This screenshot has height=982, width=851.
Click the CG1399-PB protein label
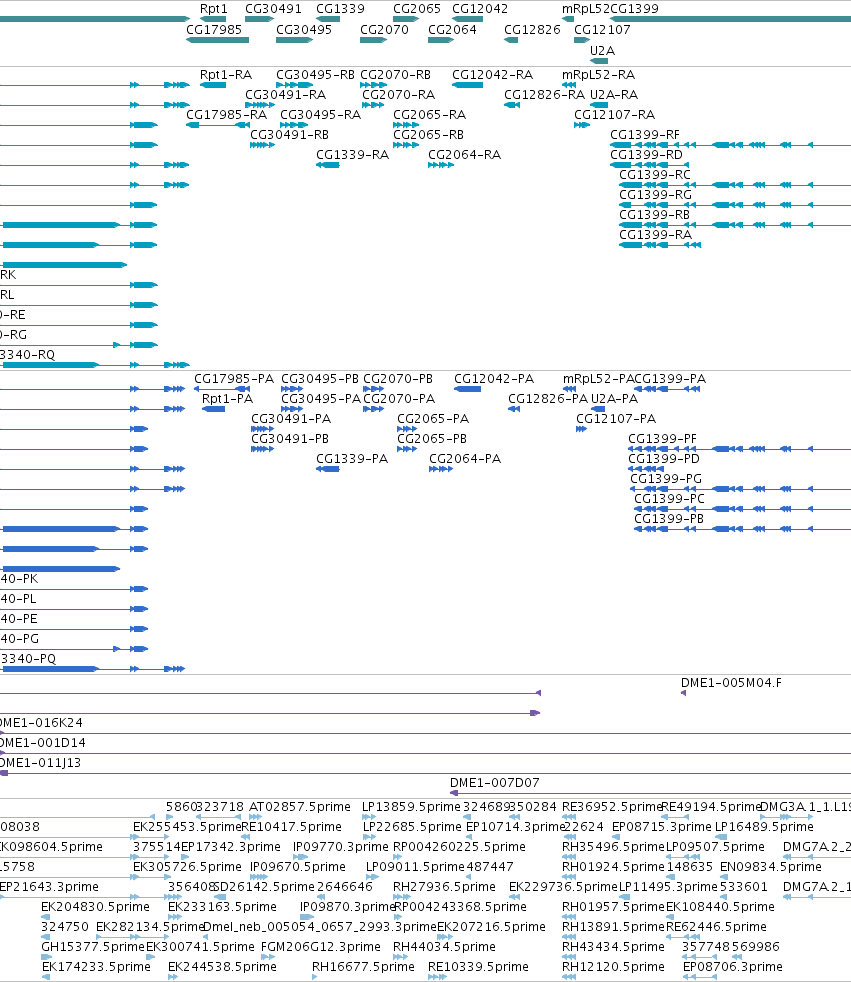click(x=669, y=519)
